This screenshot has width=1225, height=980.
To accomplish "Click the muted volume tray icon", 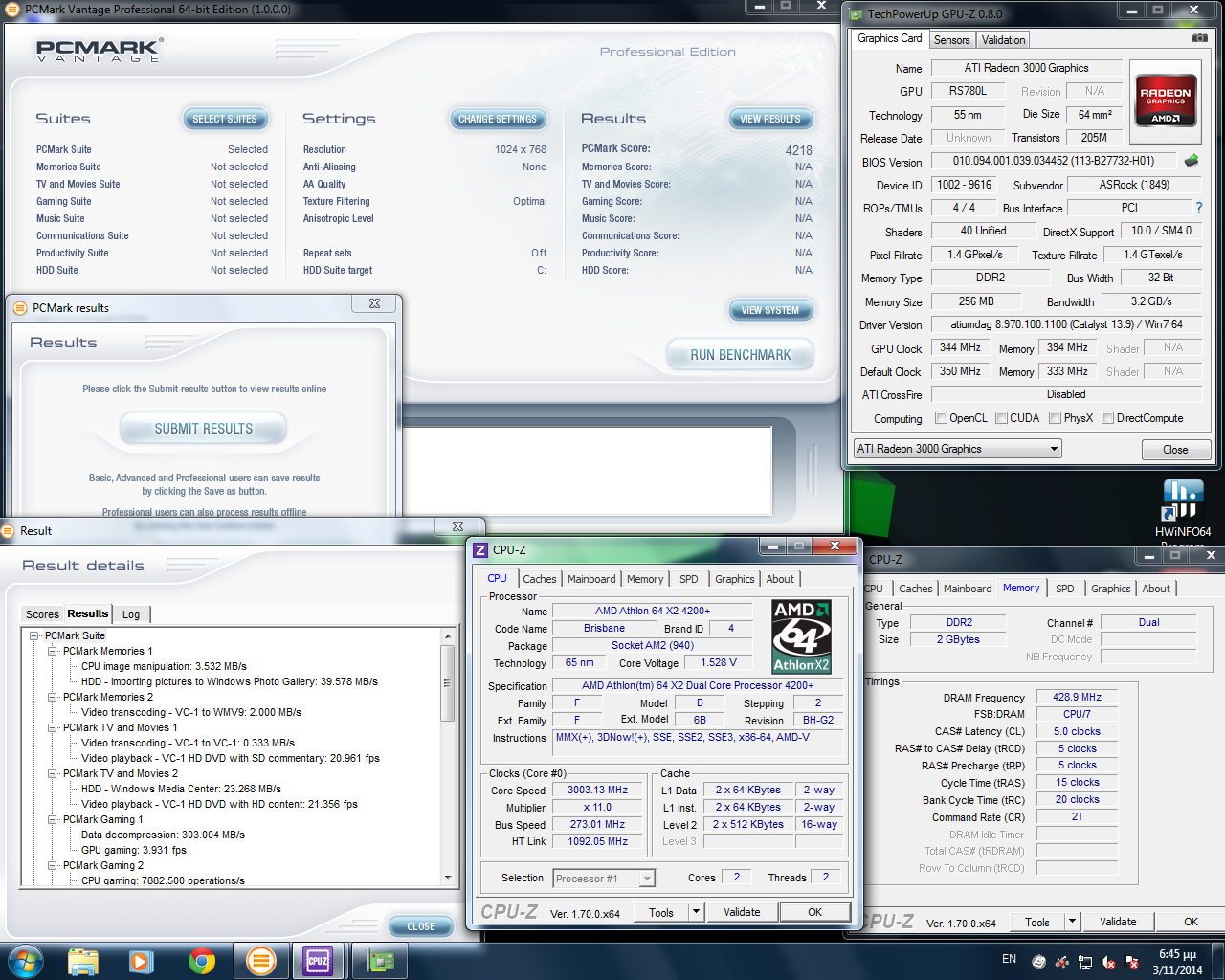I will [x=1108, y=962].
